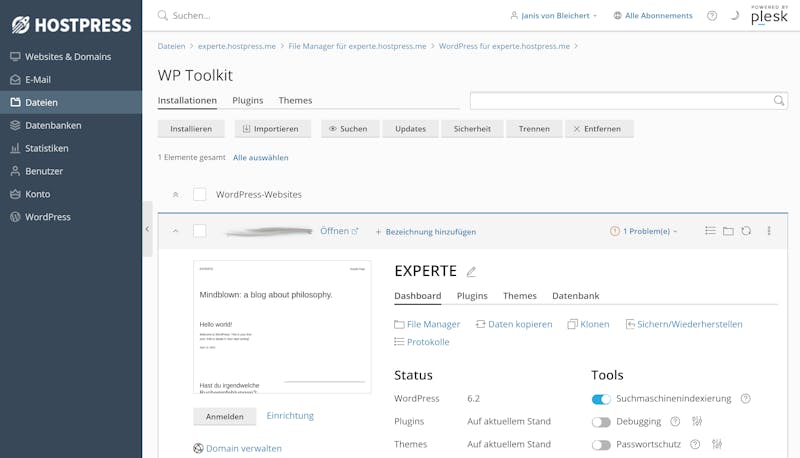Click Sichern/Wiederherstellen link
Viewport: 800px width, 458px height.
[684, 324]
